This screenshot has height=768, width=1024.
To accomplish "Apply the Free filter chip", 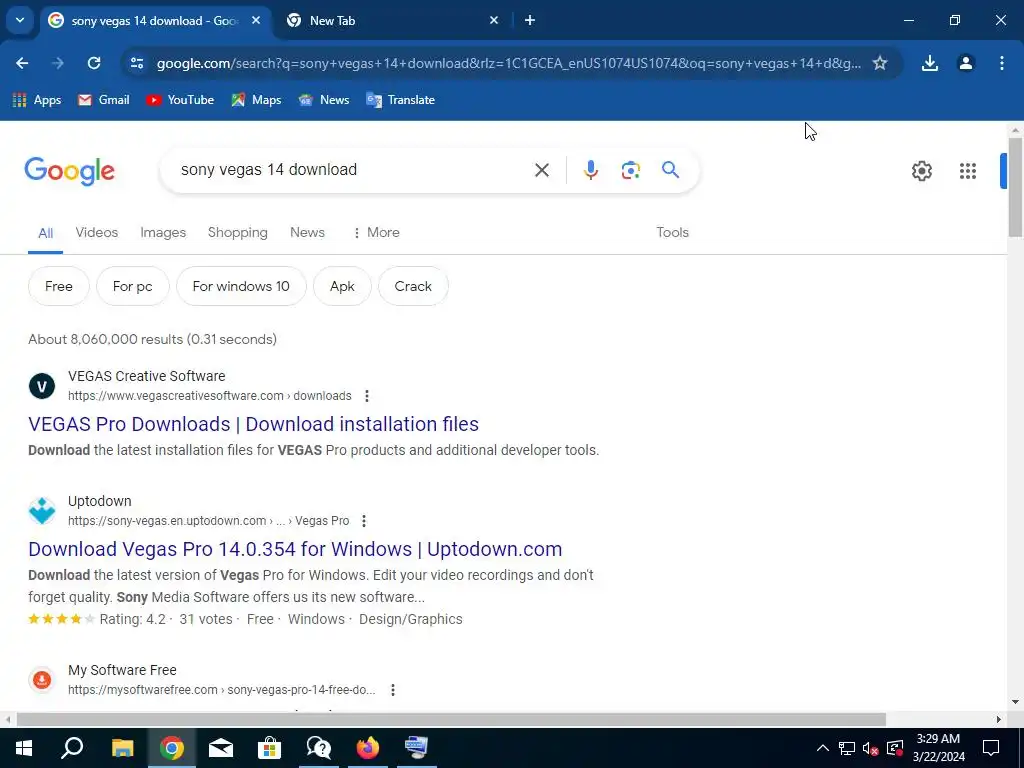I will pyautogui.click(x=59, y=286).
